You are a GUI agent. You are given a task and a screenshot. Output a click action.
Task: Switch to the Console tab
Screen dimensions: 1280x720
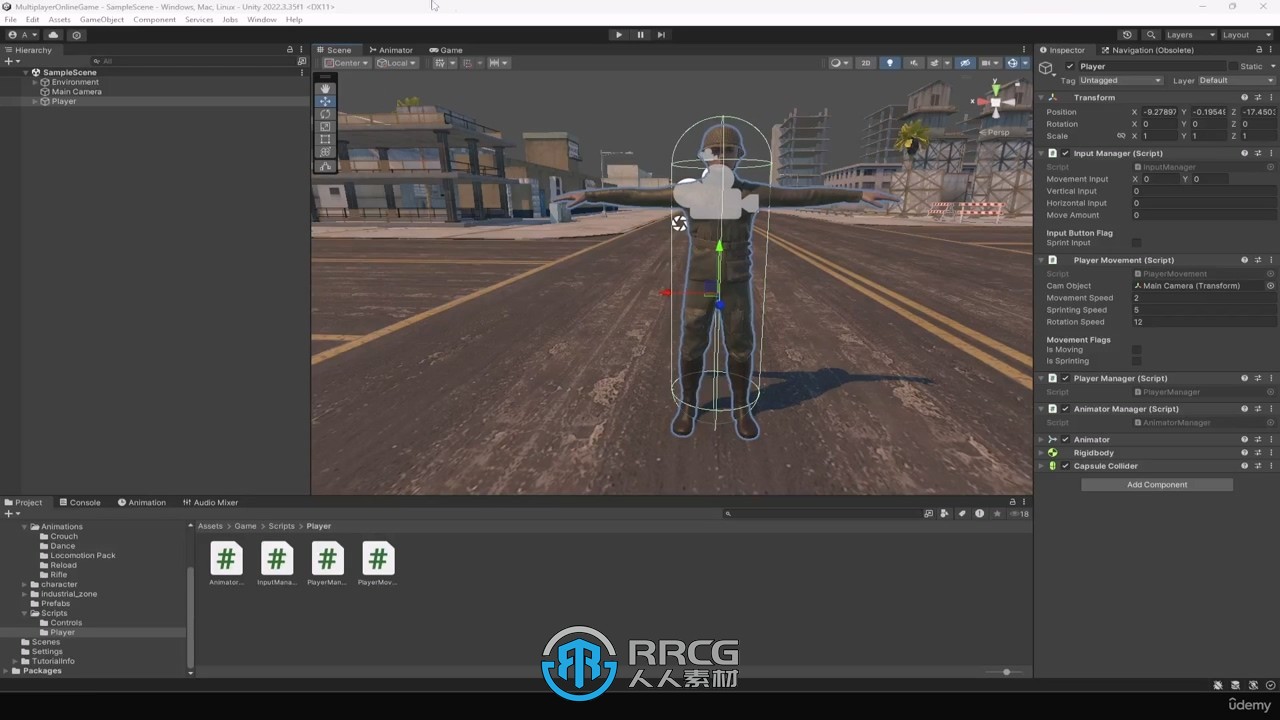(79, 502)
